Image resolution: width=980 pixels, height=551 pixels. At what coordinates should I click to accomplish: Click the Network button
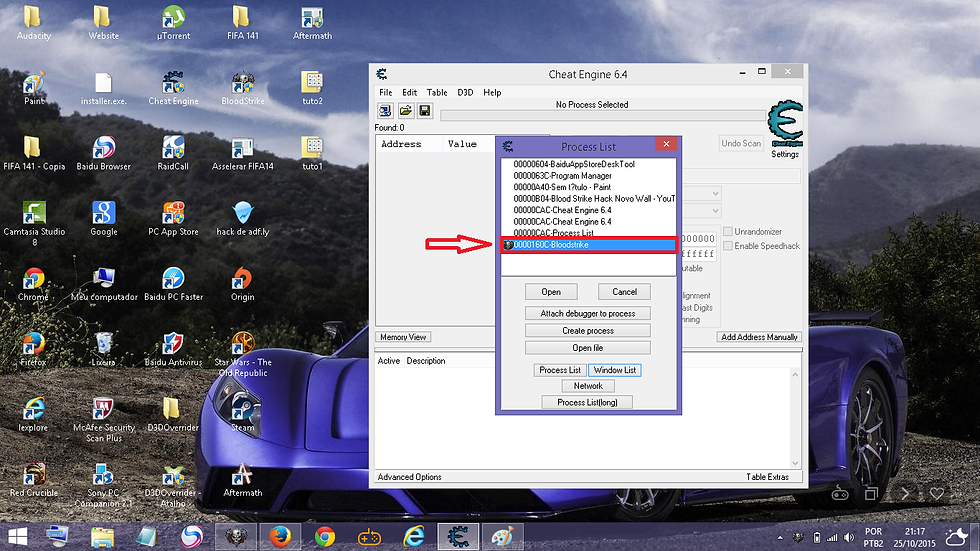pyautogui.click(x=588, y=386)
